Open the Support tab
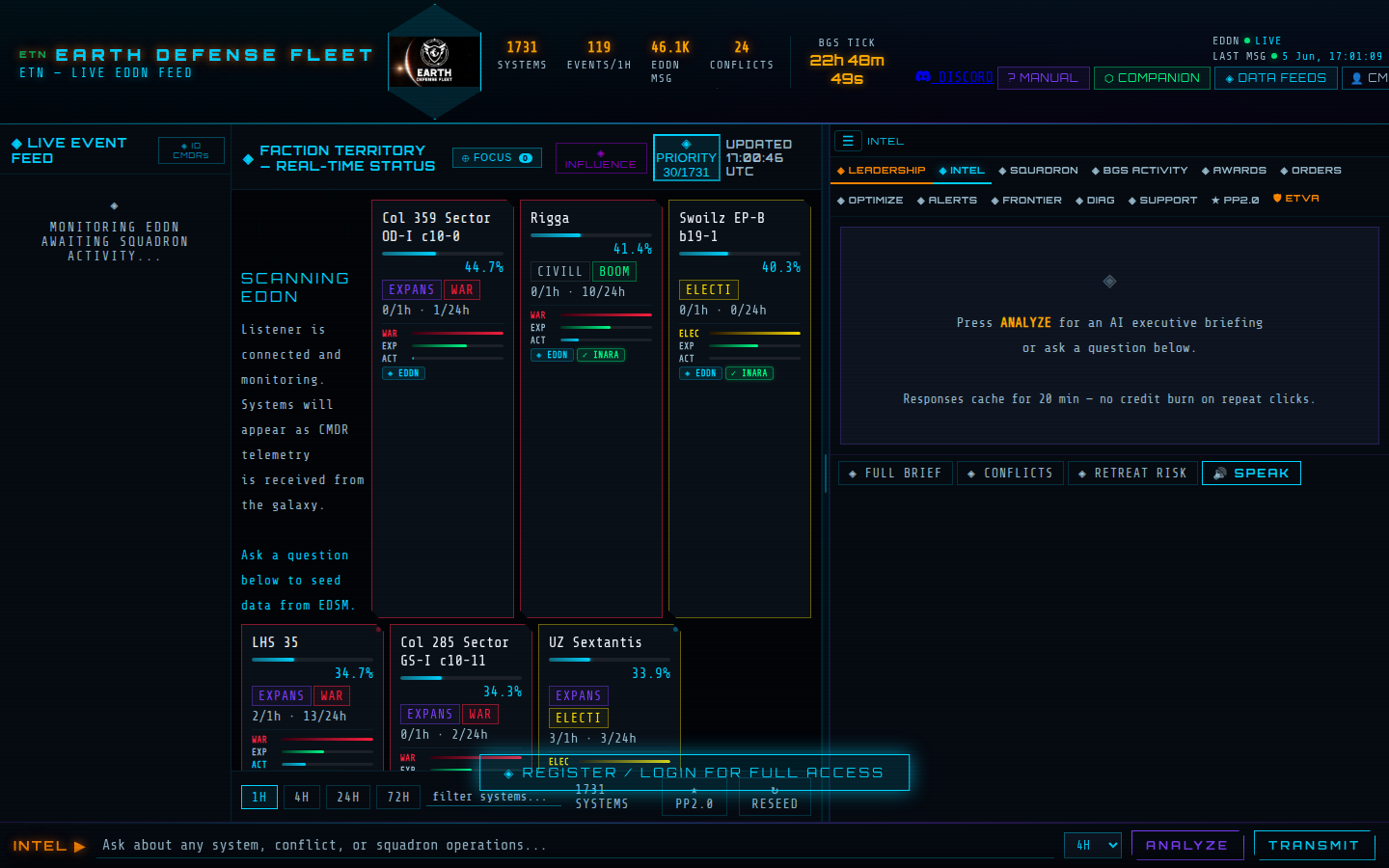Viewport: 1389px width, 868px height. (x=1162, y=201)
